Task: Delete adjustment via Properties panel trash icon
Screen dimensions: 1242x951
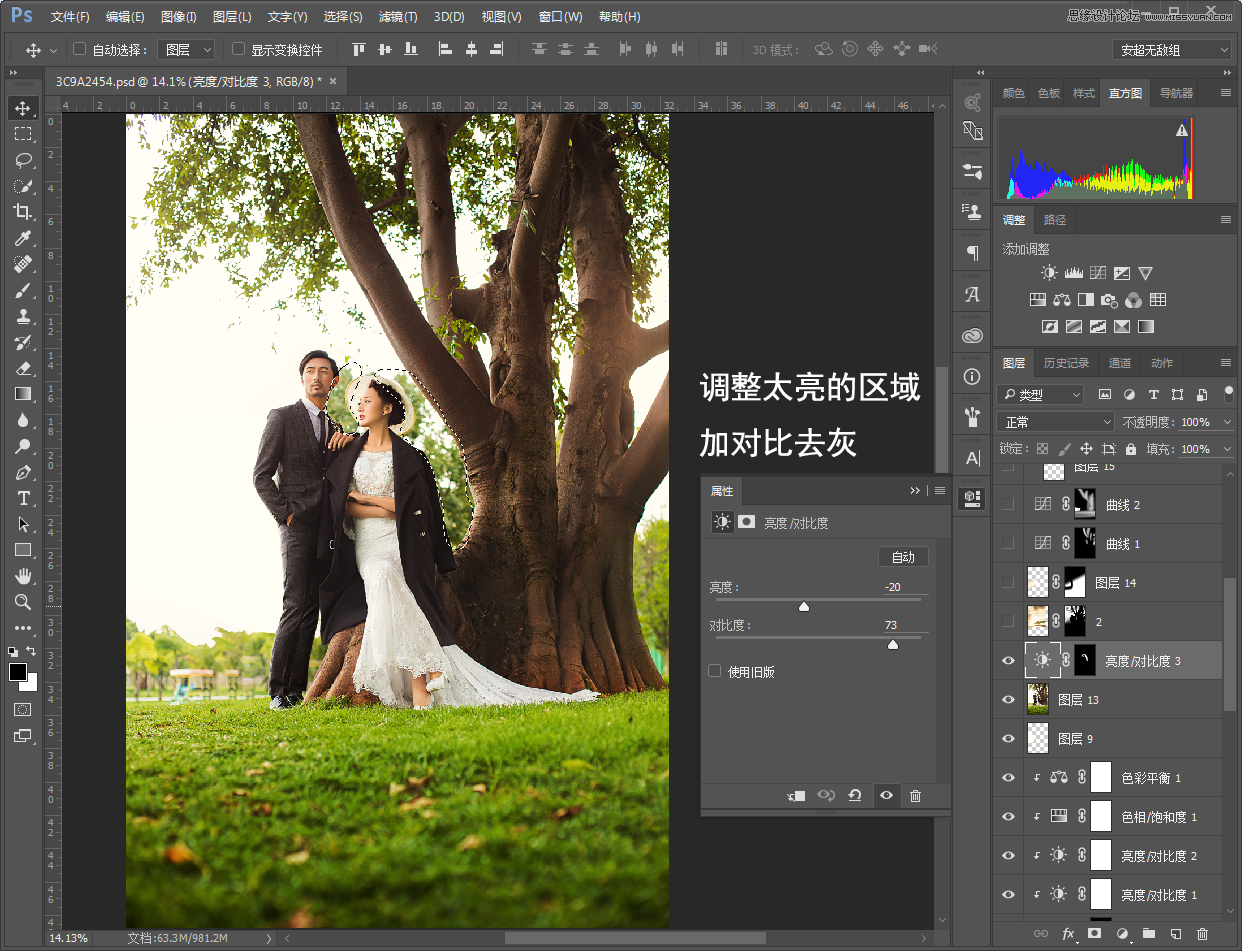Action: (x=915, y=796)
